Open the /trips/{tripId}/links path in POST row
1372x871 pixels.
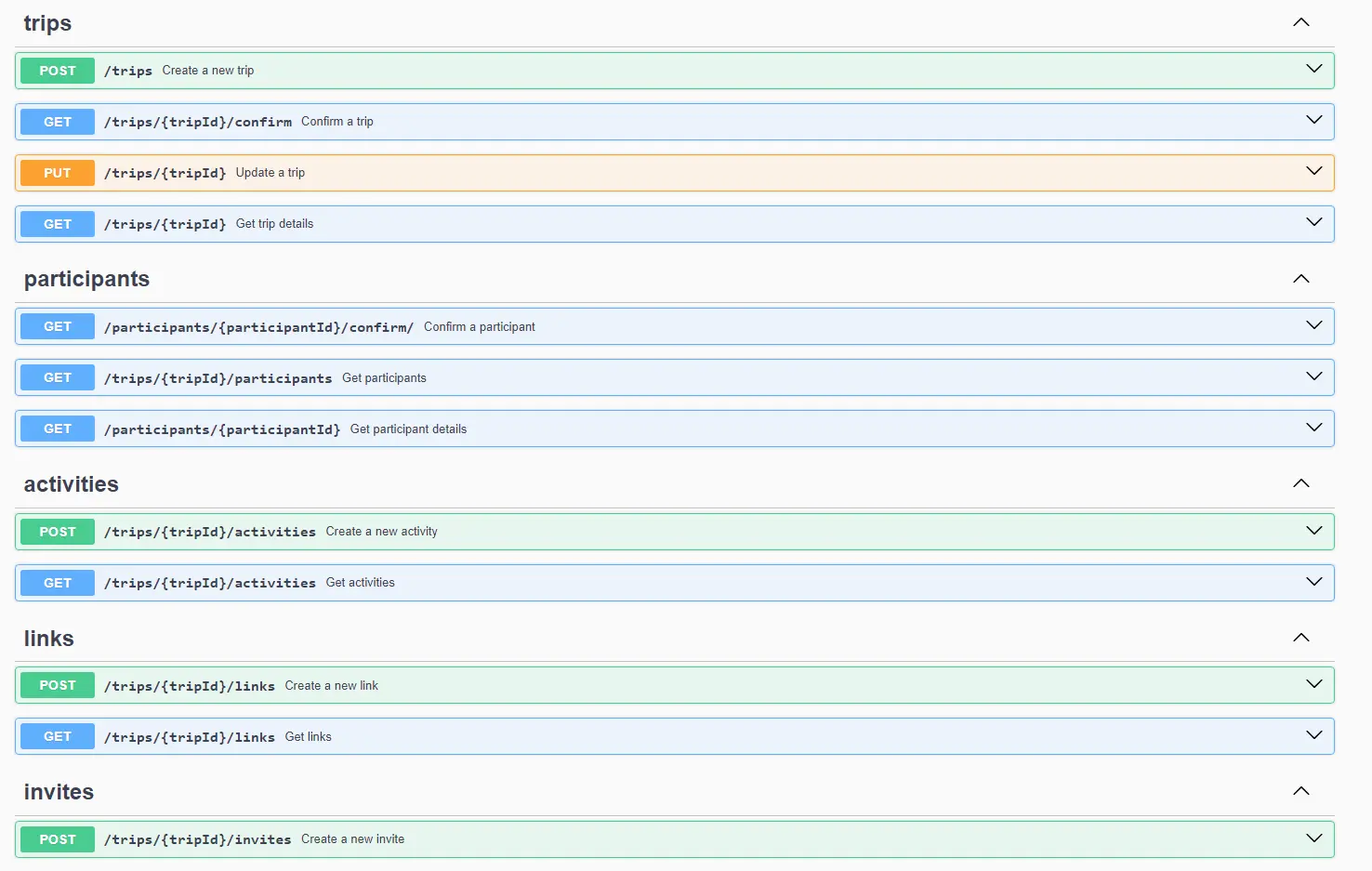tap(190, 686)
